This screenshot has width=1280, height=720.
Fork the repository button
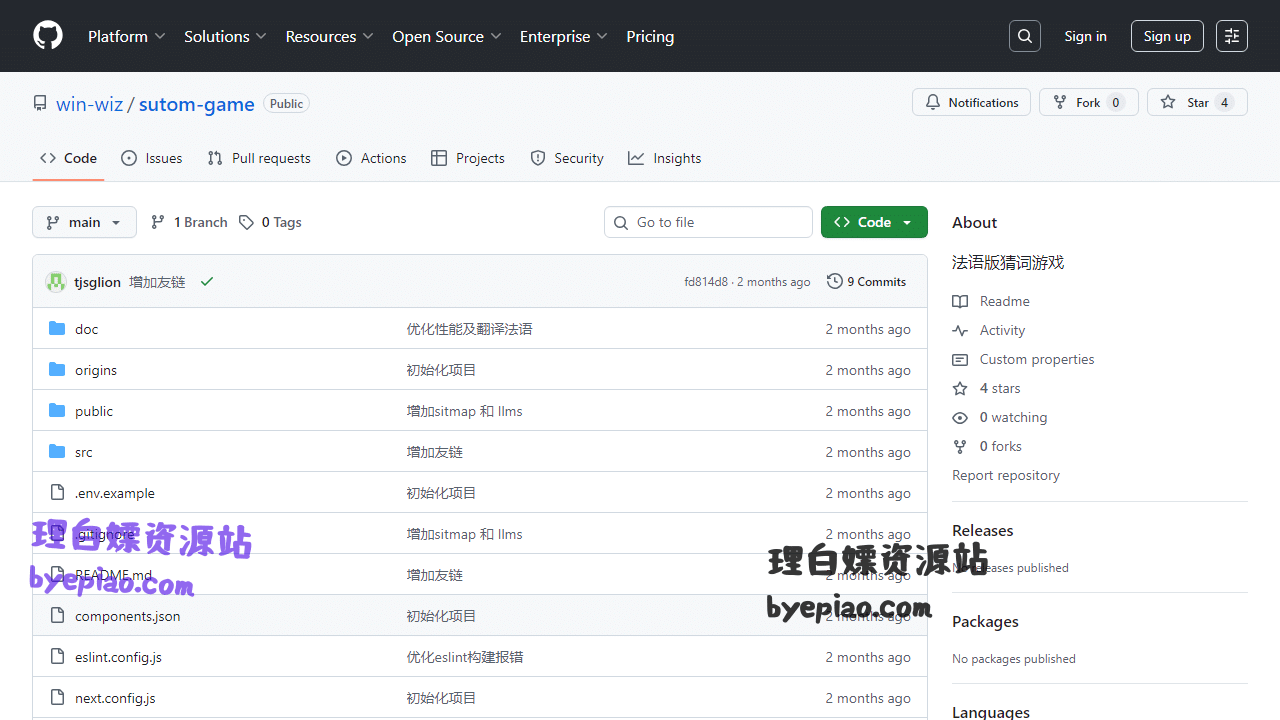1089,102
